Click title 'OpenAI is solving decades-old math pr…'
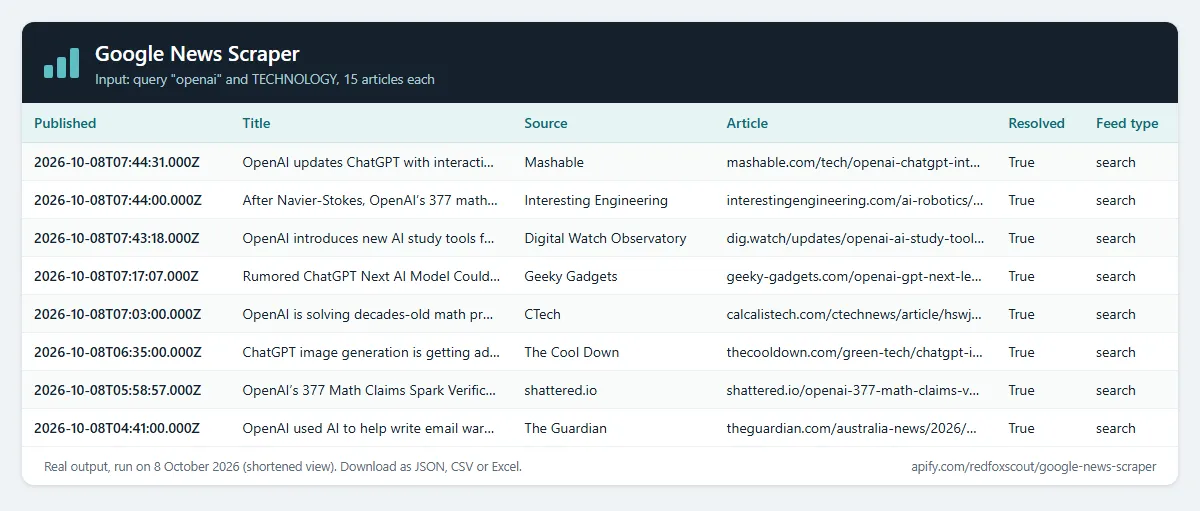1200x511 pixels. click(x=369, y=314)
